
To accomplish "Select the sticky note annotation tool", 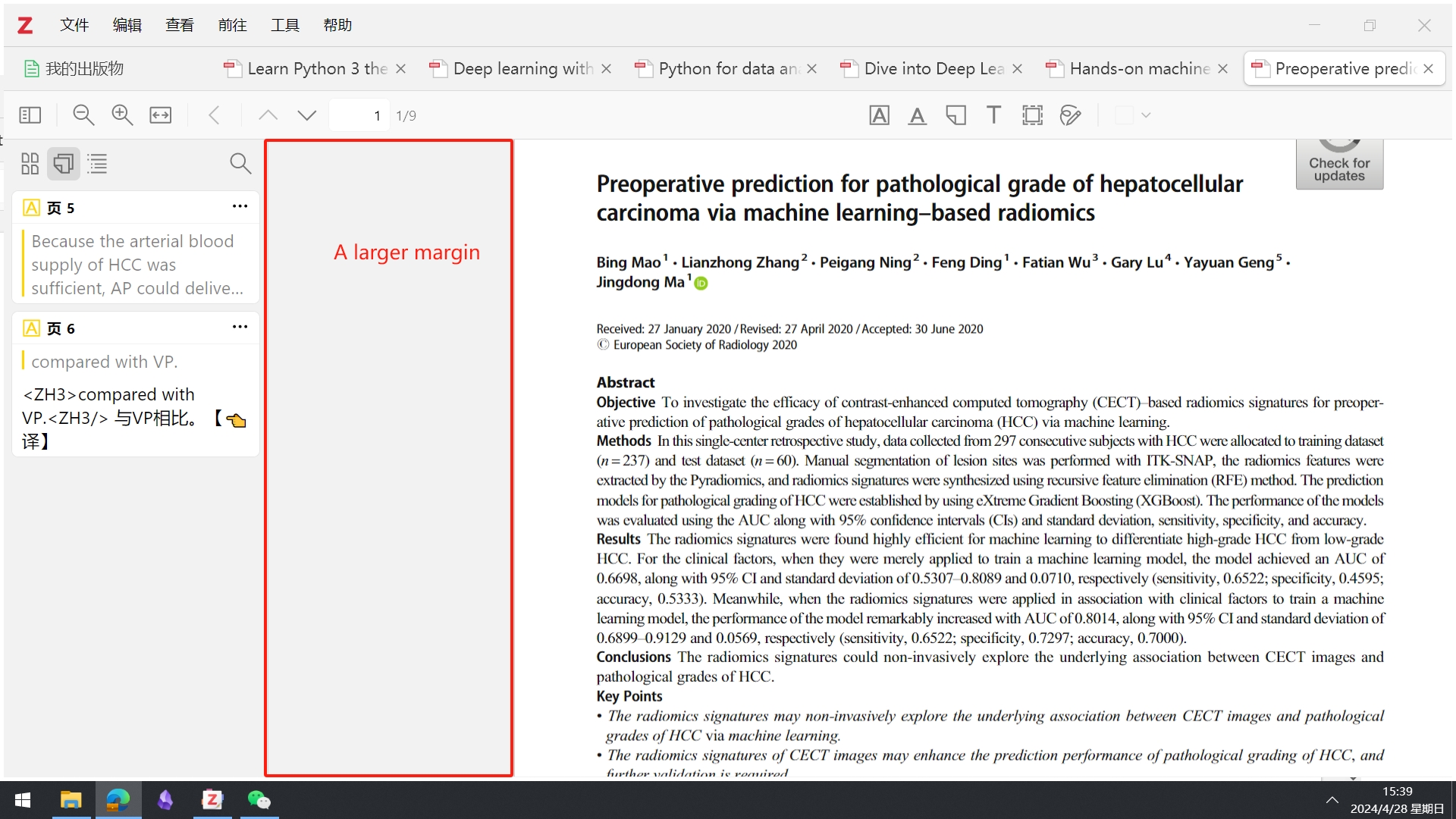I will pos(955,115).
